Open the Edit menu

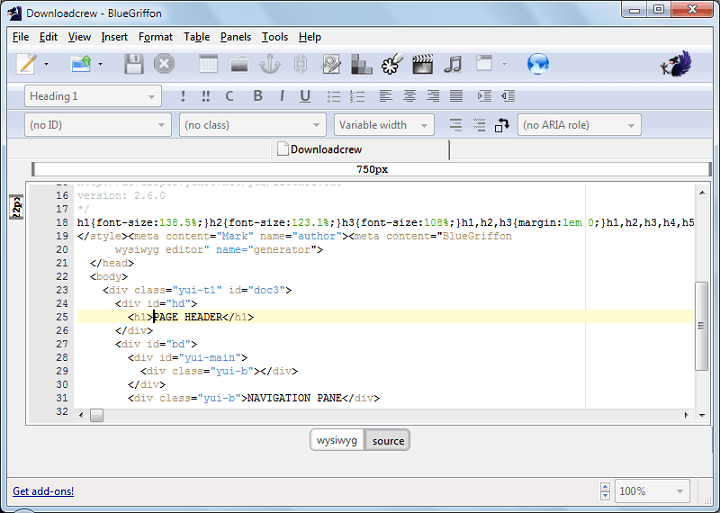click(x=48, y=37)
